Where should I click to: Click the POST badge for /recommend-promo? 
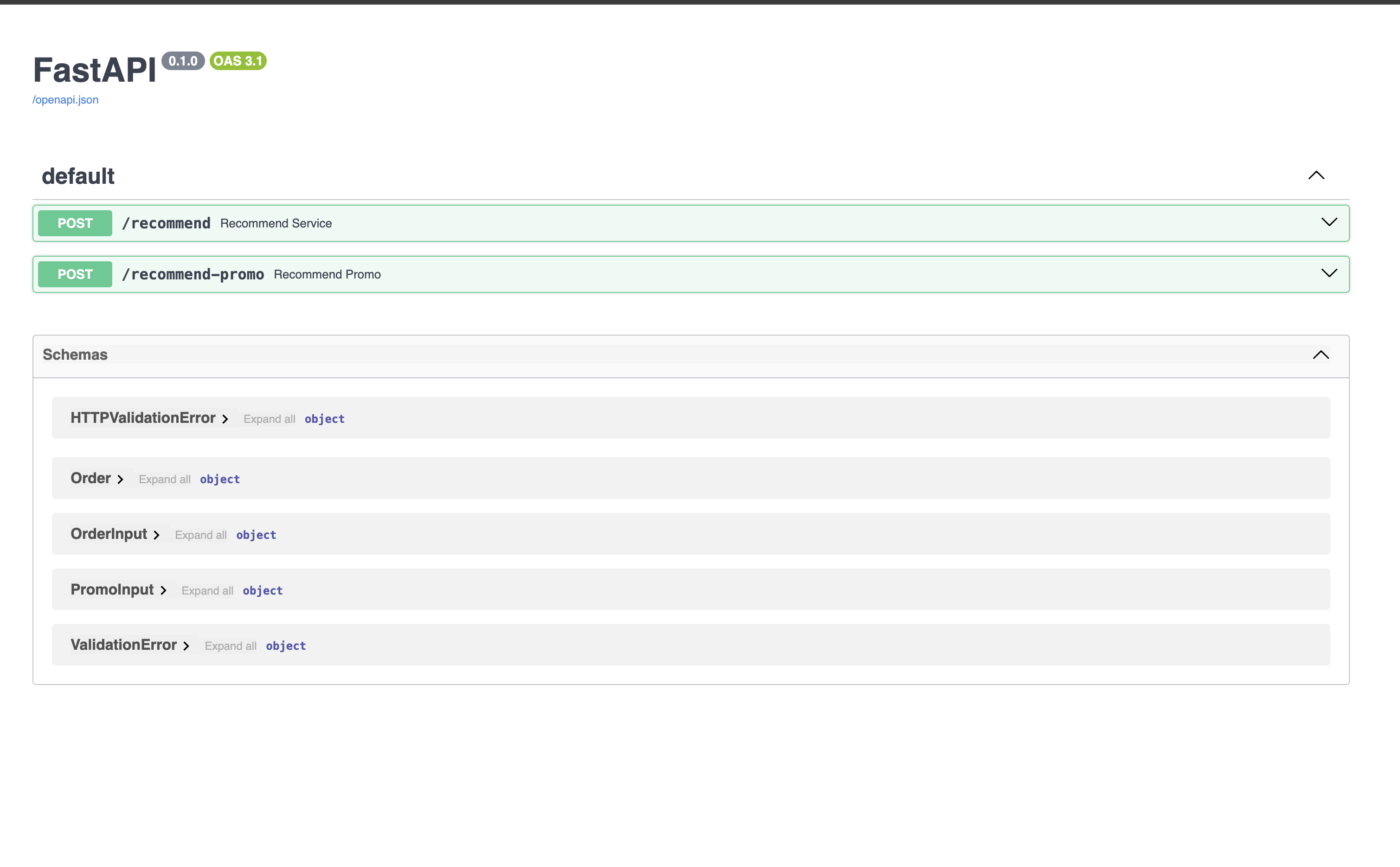click(75, 274)
